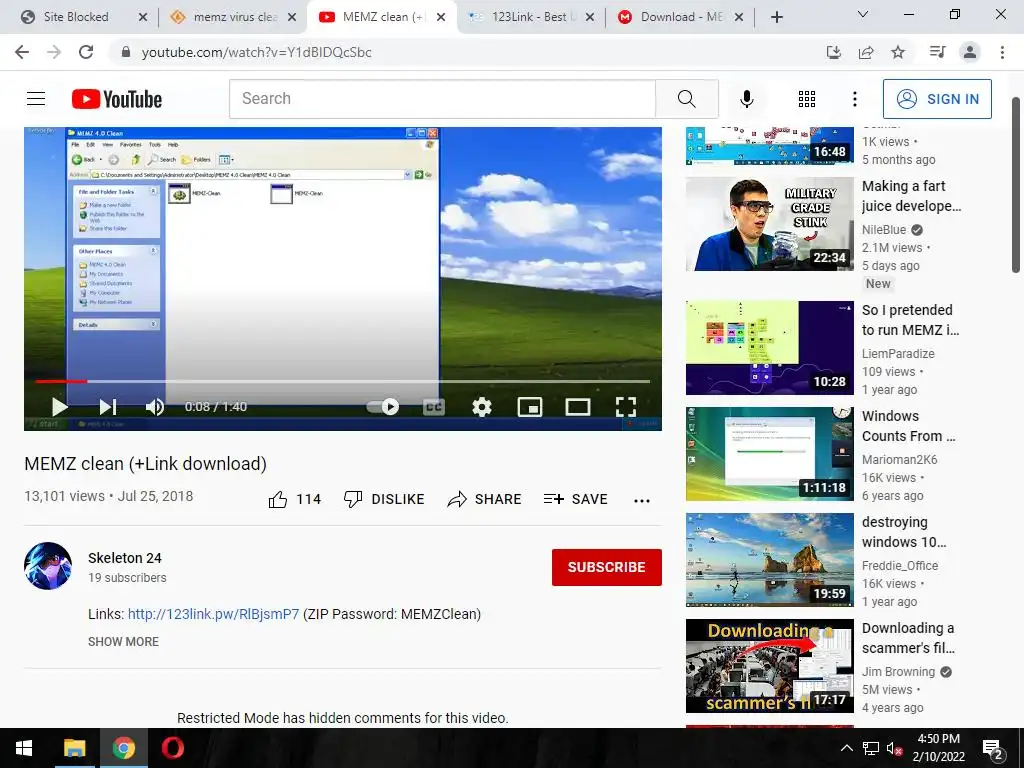Play the video
1024x768 pixels.
point(59,407)
